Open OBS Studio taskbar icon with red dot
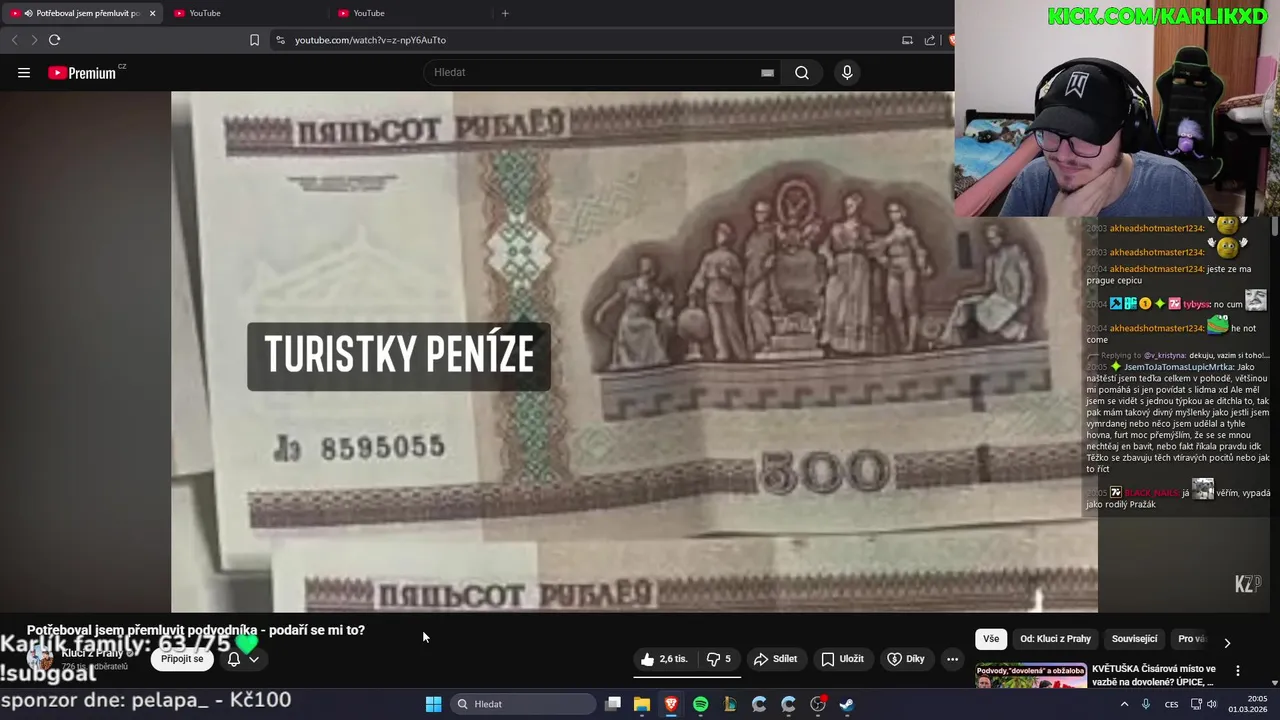The height and width of the screenshot is (720, 1280). [818, 704]
